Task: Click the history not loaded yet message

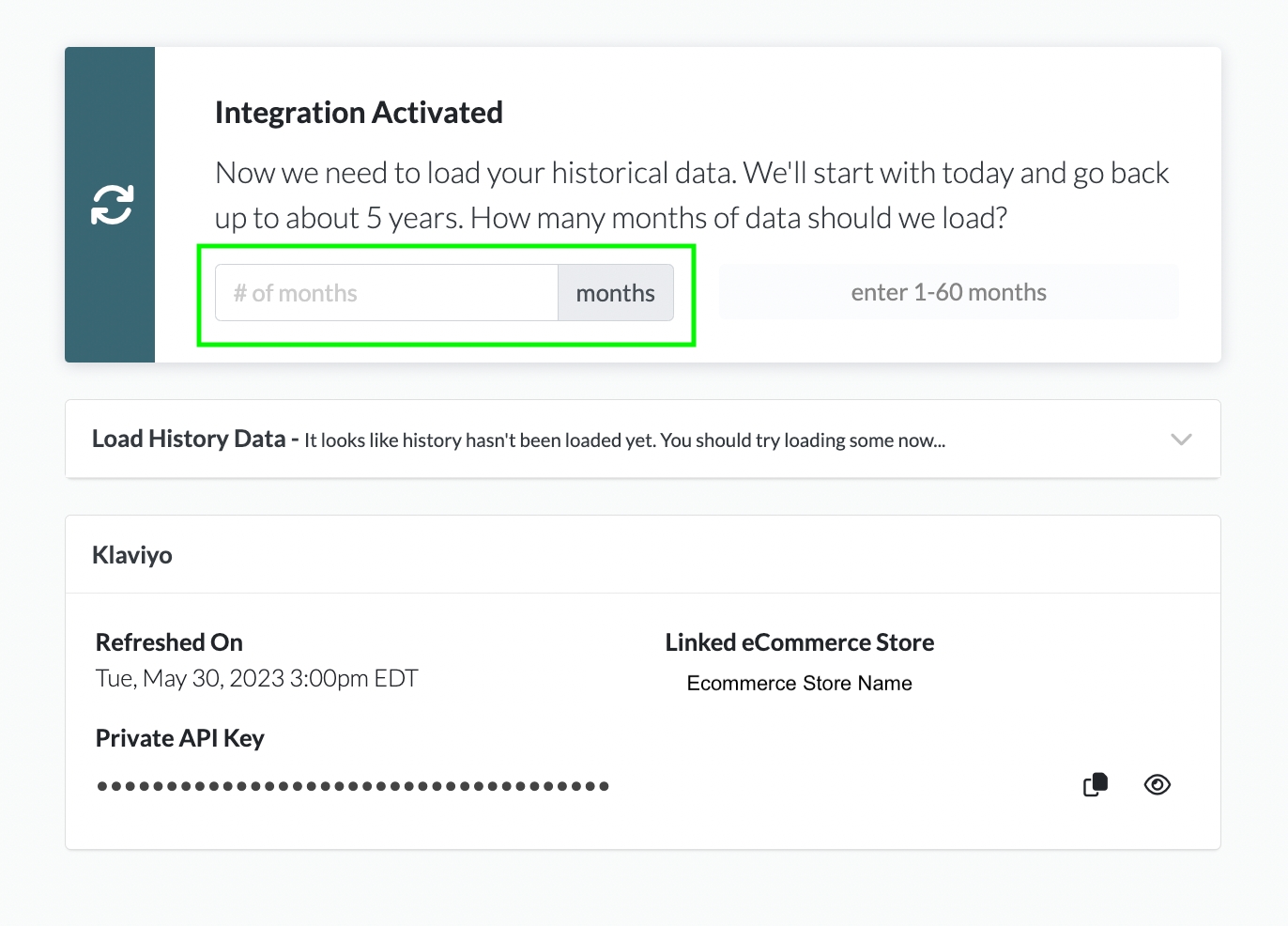Action: click(x=624, y=440)
